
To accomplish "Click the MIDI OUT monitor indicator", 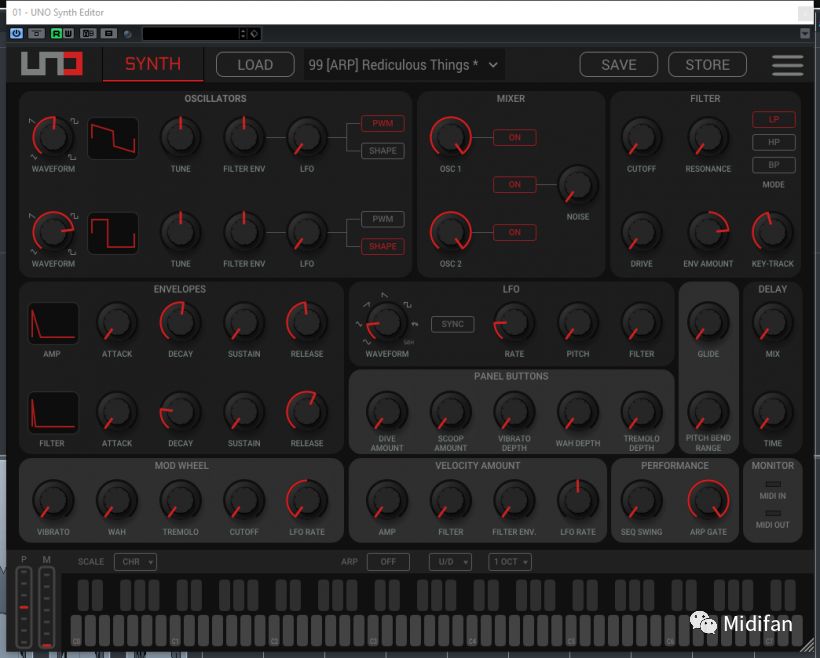I will pos(773,513).
